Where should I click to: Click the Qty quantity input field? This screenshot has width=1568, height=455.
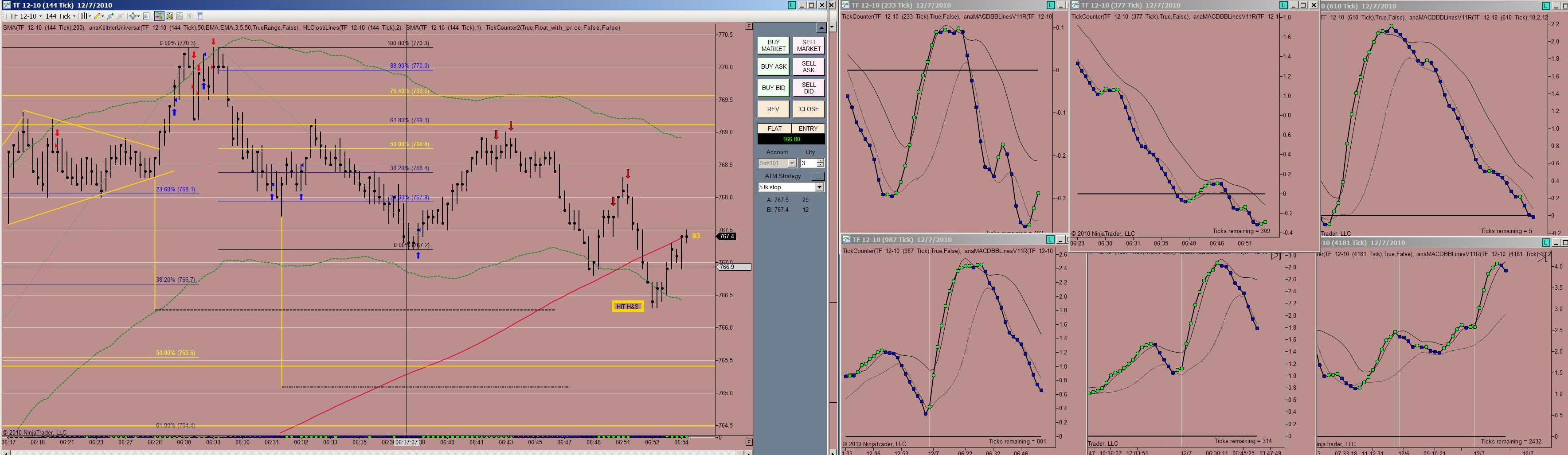point(808,163)
